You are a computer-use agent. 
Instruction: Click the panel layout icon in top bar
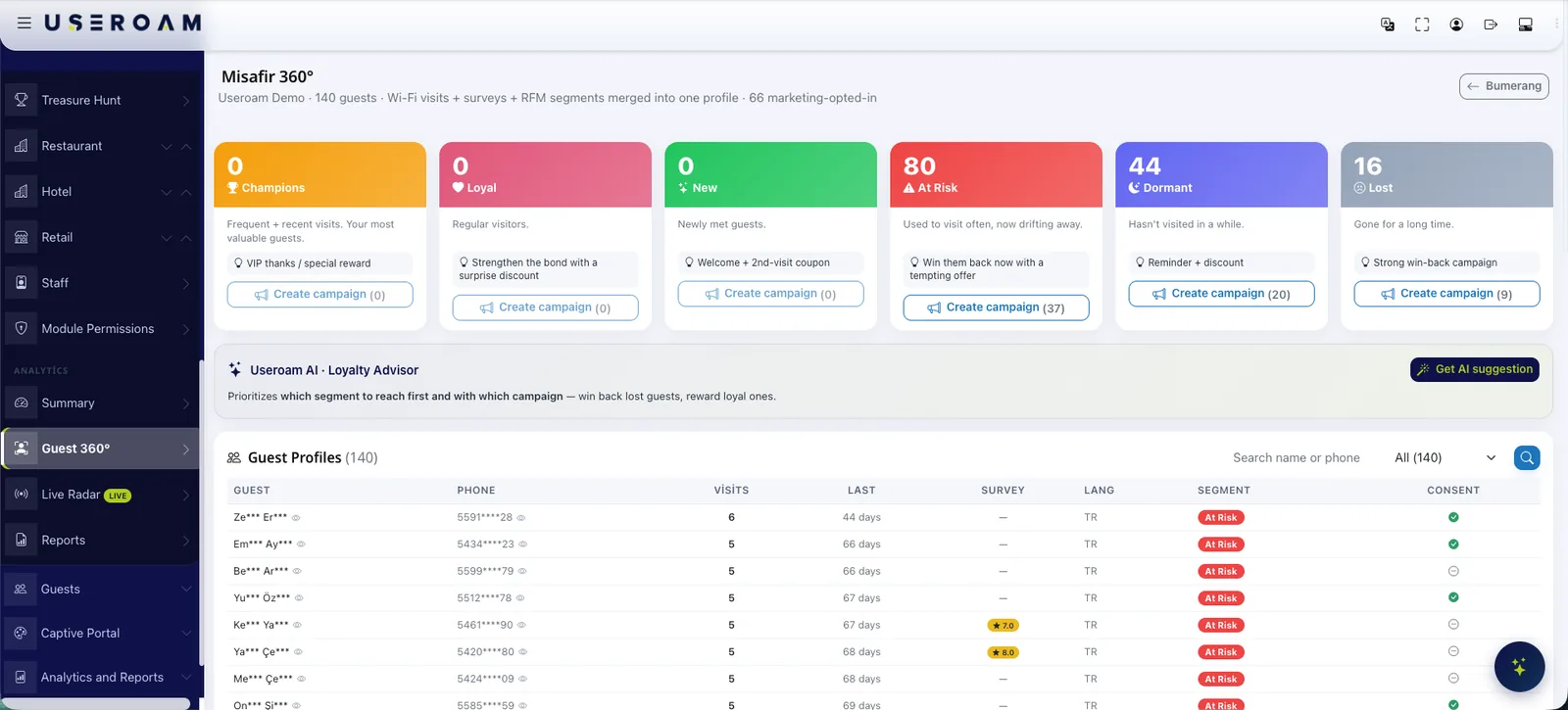click(x=1526, y=24)
